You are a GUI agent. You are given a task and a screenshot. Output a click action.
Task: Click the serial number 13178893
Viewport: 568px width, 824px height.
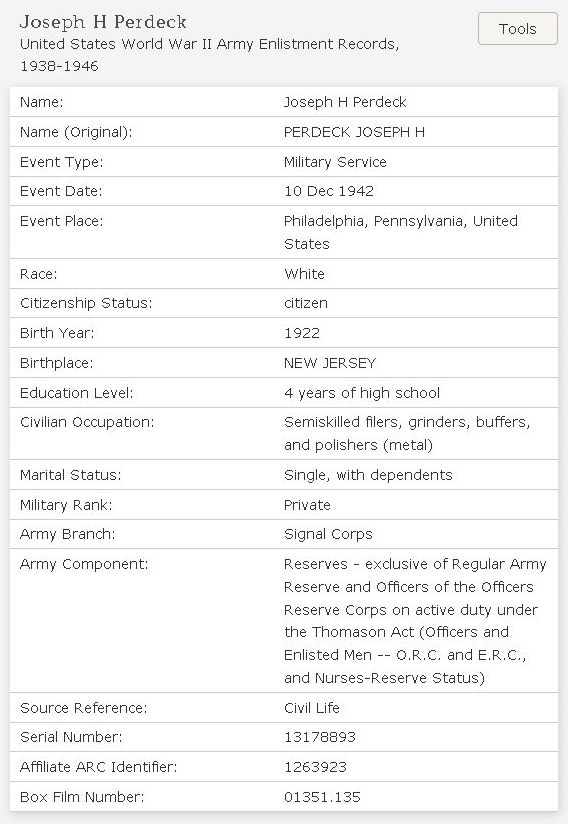tap(319, 737)
